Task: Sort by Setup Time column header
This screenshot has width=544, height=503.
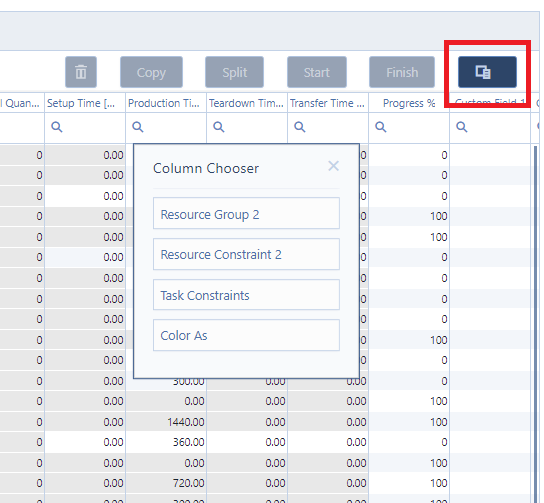Action: click(x=85, y=103)
